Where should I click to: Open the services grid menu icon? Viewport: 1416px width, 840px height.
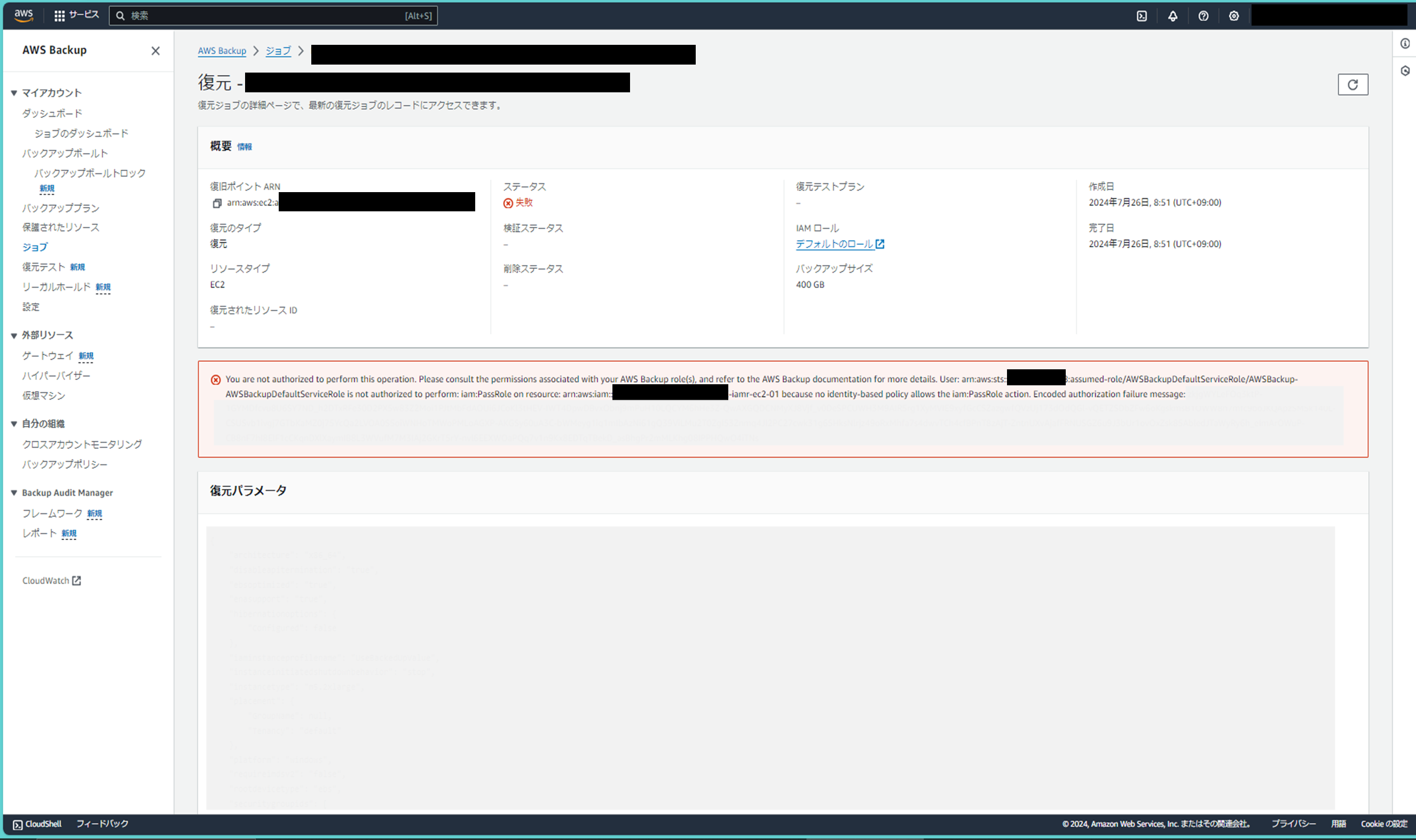pyautogui.click(x=59, y=16)
